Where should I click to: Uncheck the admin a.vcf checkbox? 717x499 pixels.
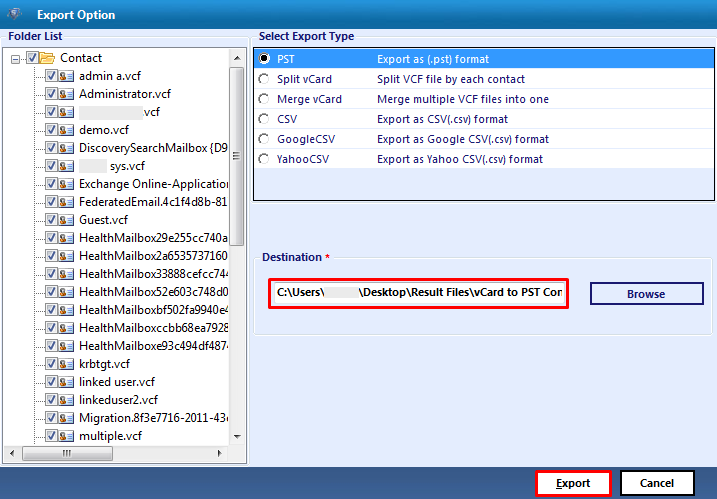[51, 76]
